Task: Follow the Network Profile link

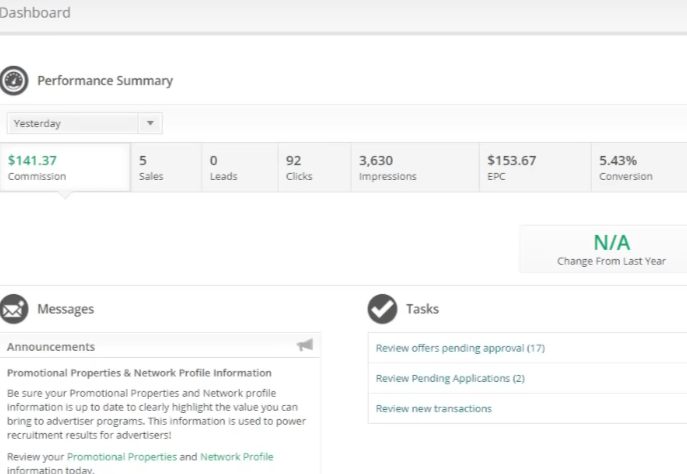Action: pyautogui.click(x=236, y=456)
